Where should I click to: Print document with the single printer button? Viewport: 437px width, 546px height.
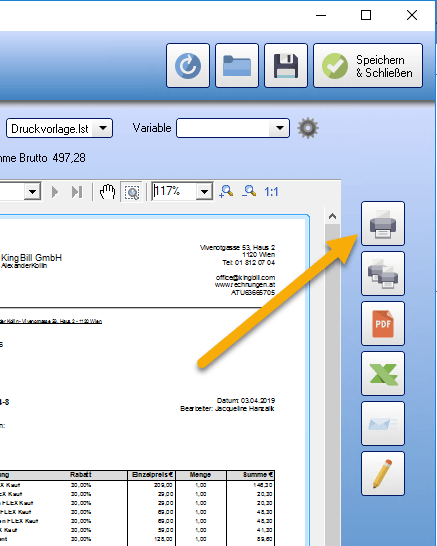[383, 223]
